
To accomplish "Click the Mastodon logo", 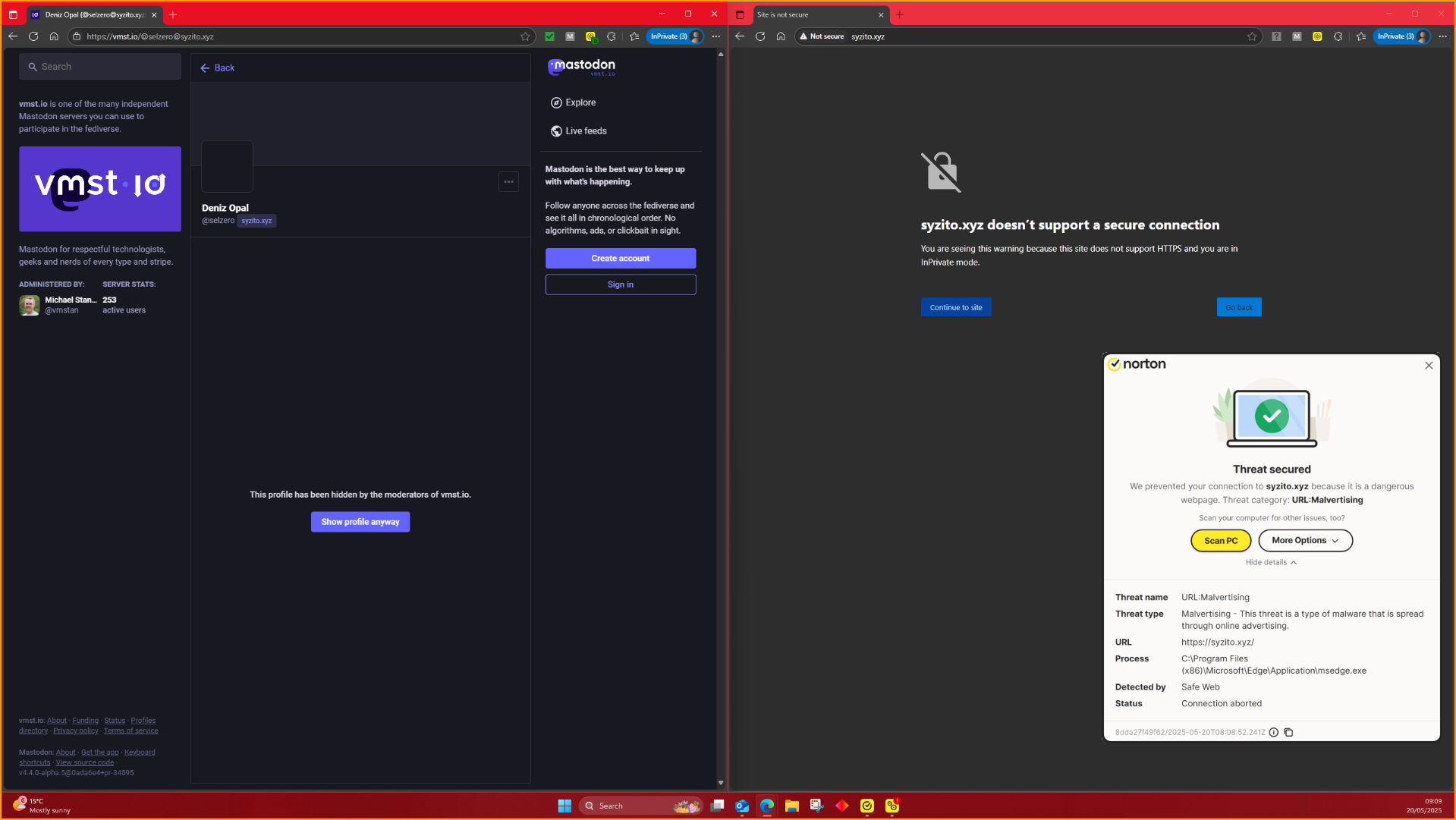I will (x=581, y=67).
